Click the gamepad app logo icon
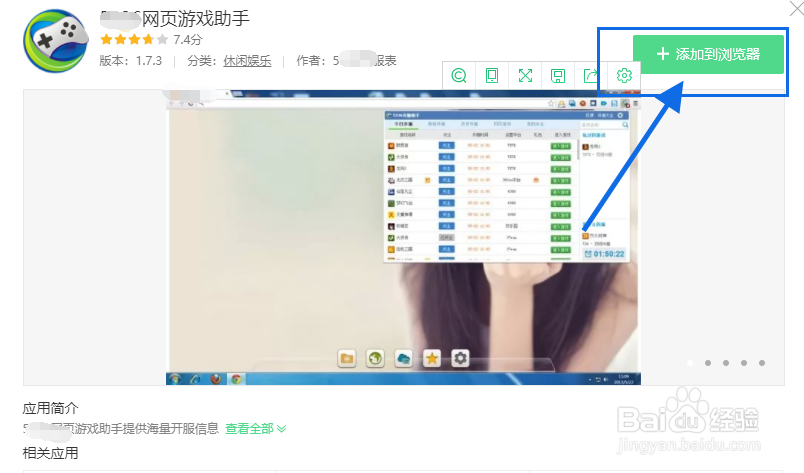Image resolution: width=804 pixels, height=473 pixels. pos(55,41)
